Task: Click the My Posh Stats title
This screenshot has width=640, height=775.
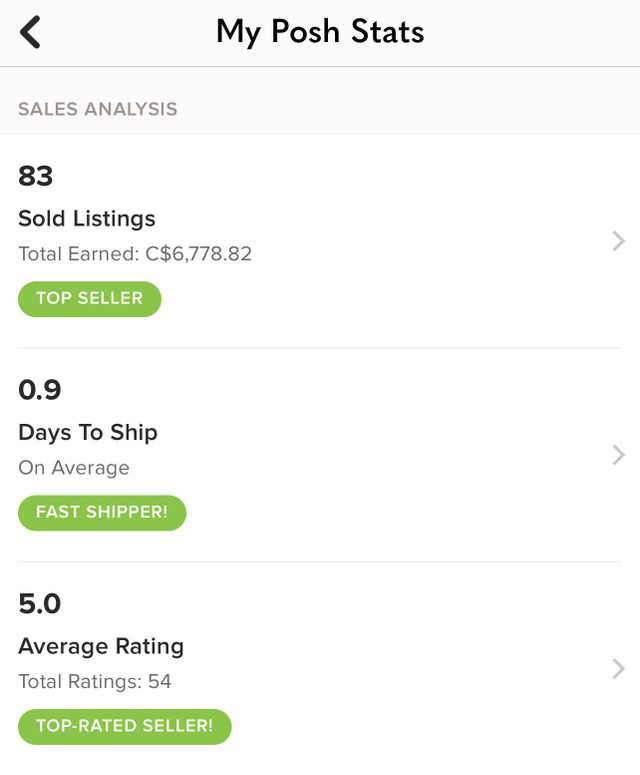Action: click(x=320, y=32)
